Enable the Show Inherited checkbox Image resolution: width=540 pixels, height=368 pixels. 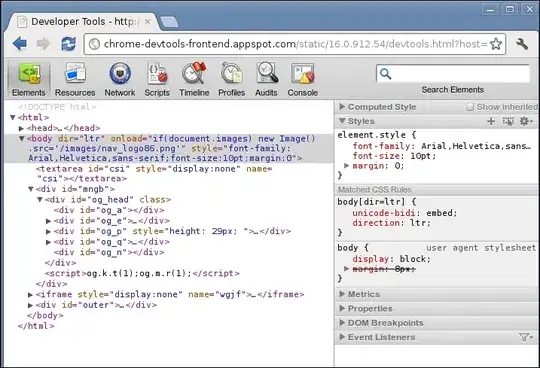(470, 107)
